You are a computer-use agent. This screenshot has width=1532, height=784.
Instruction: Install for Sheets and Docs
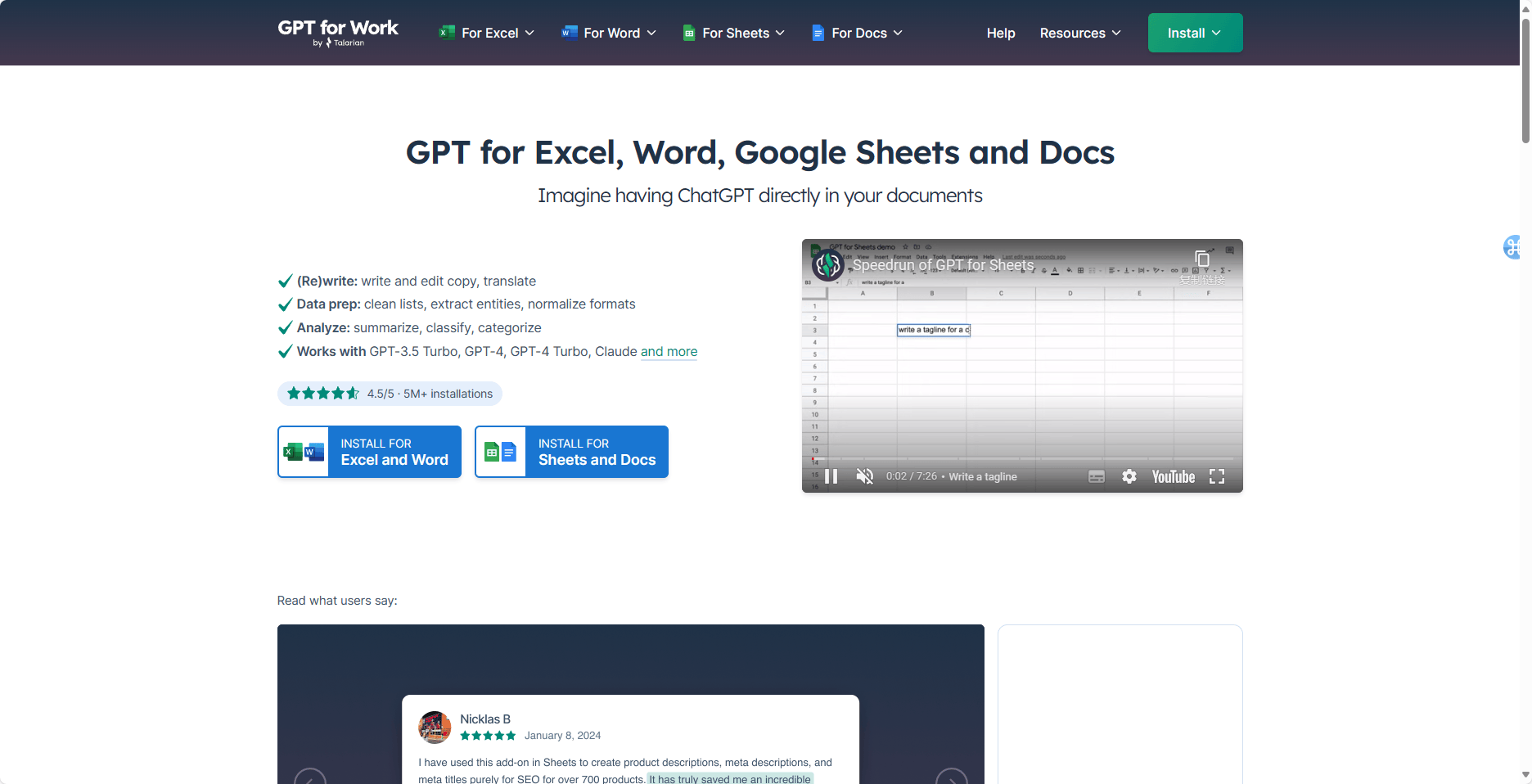[571, 452]
